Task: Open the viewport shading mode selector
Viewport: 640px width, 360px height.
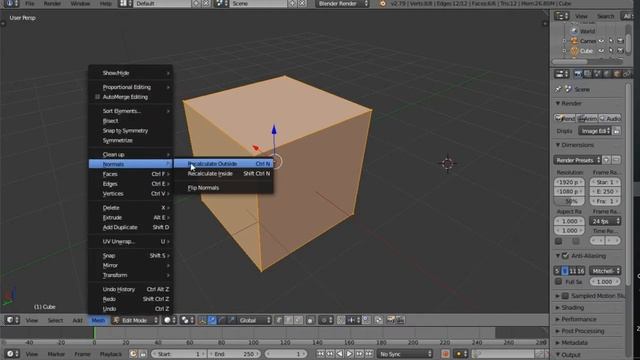Action: (x=169, y=320)
